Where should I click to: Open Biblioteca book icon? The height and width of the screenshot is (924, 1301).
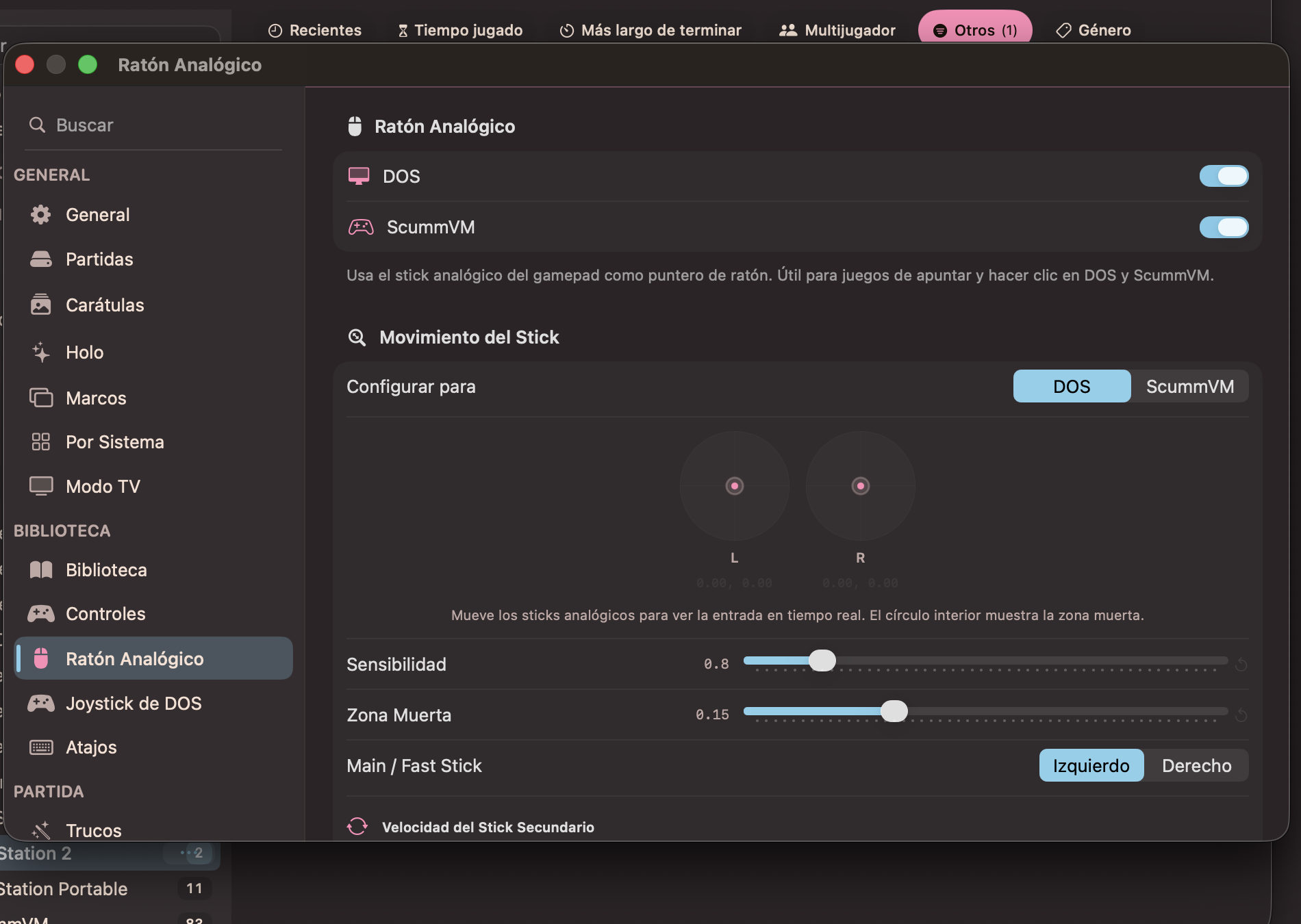pos(41,569)
